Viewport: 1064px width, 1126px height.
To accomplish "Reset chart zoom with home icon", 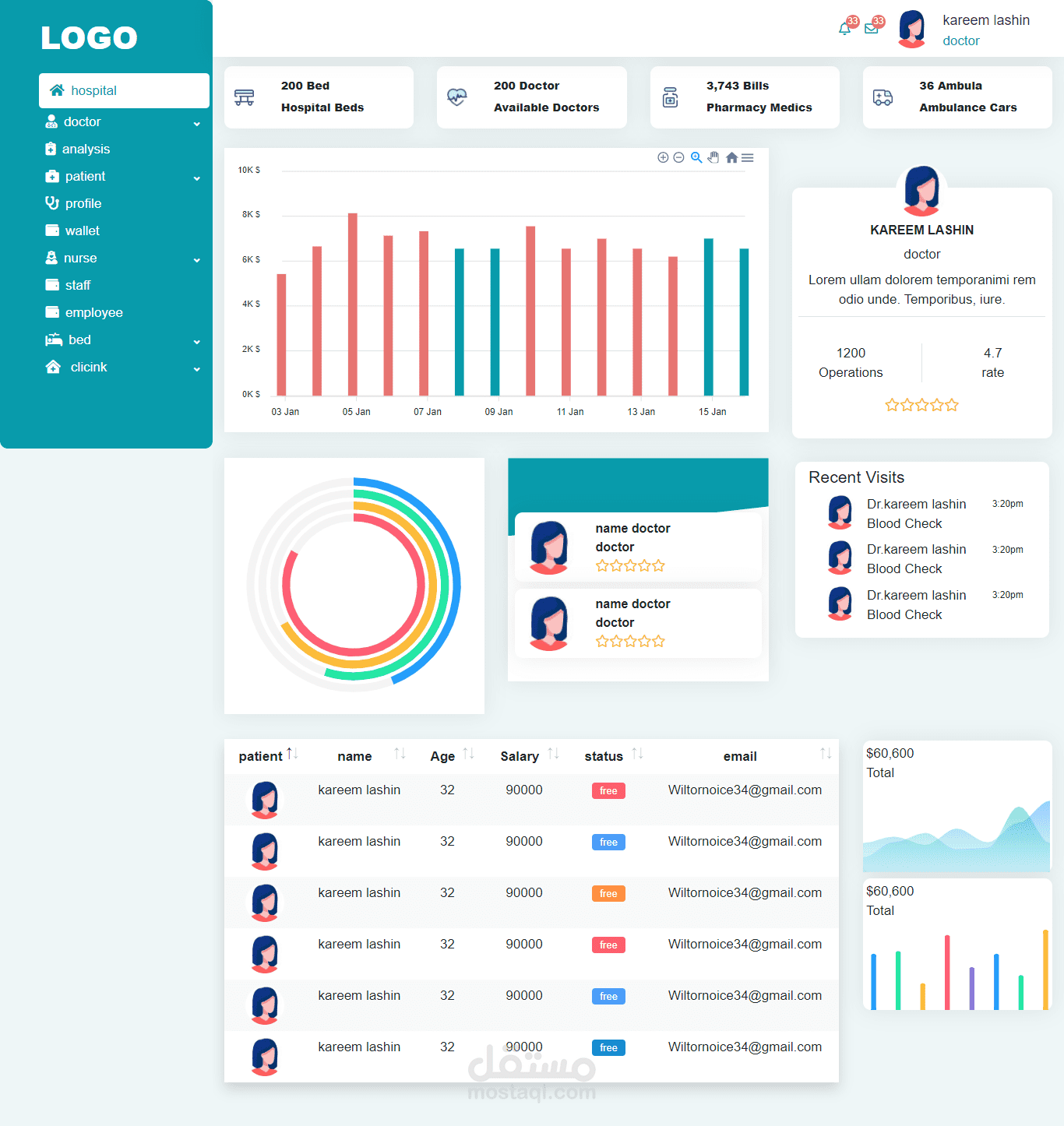I will [x=731, y=157].
